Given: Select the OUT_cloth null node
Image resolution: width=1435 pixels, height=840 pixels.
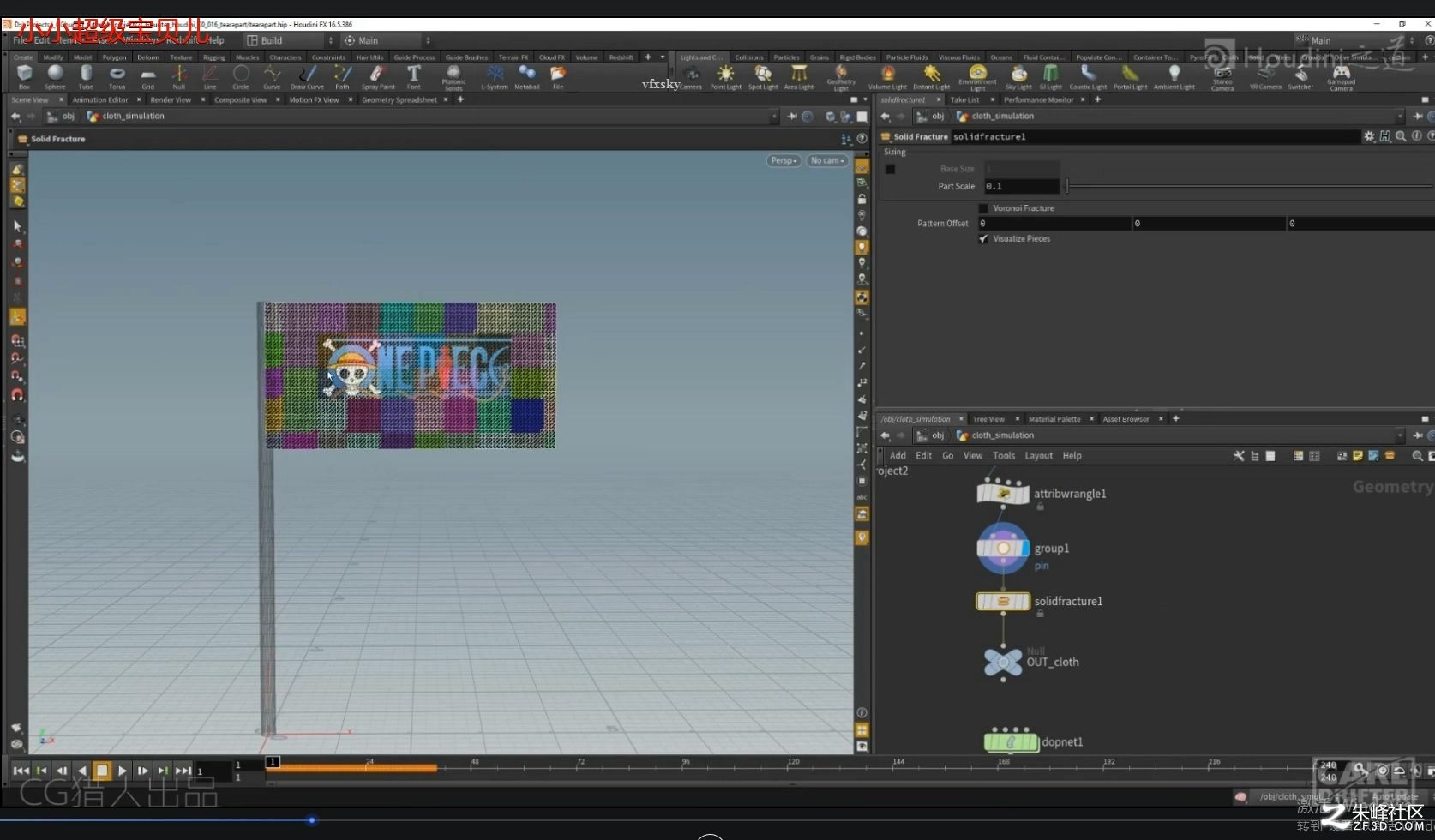Looking at the screenshot, I should pyautogui.click(x=1003, y=662).
